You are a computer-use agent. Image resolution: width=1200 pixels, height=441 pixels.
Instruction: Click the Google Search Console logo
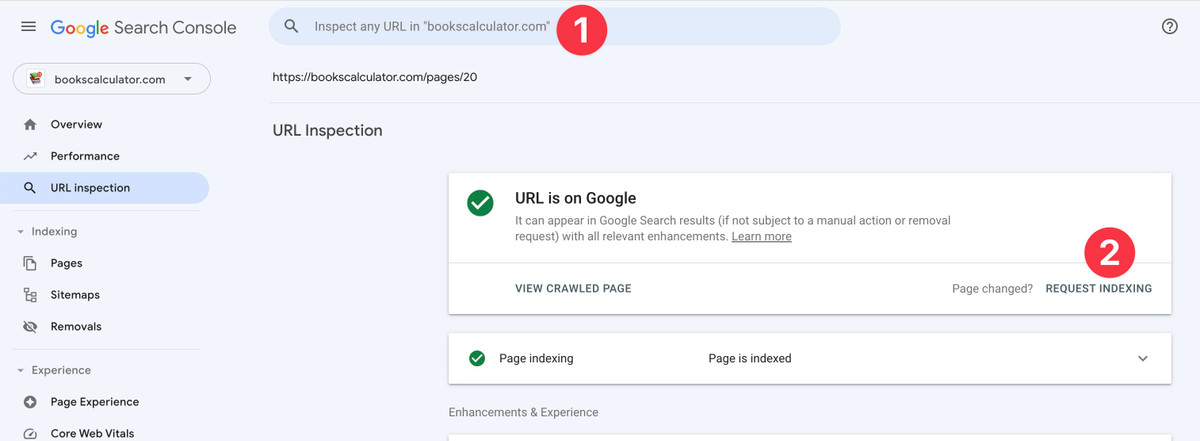point(143,27)
